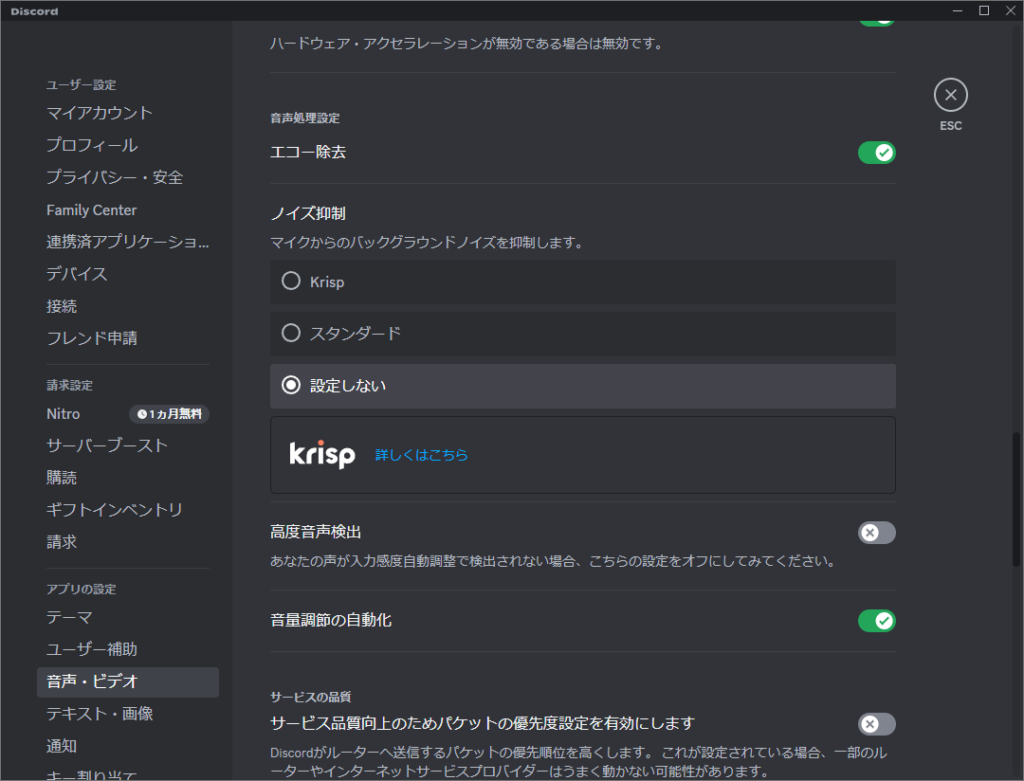Open マイアカウント settings
The height and width of the screenshot is (781, 1024).
coord(100,113)
